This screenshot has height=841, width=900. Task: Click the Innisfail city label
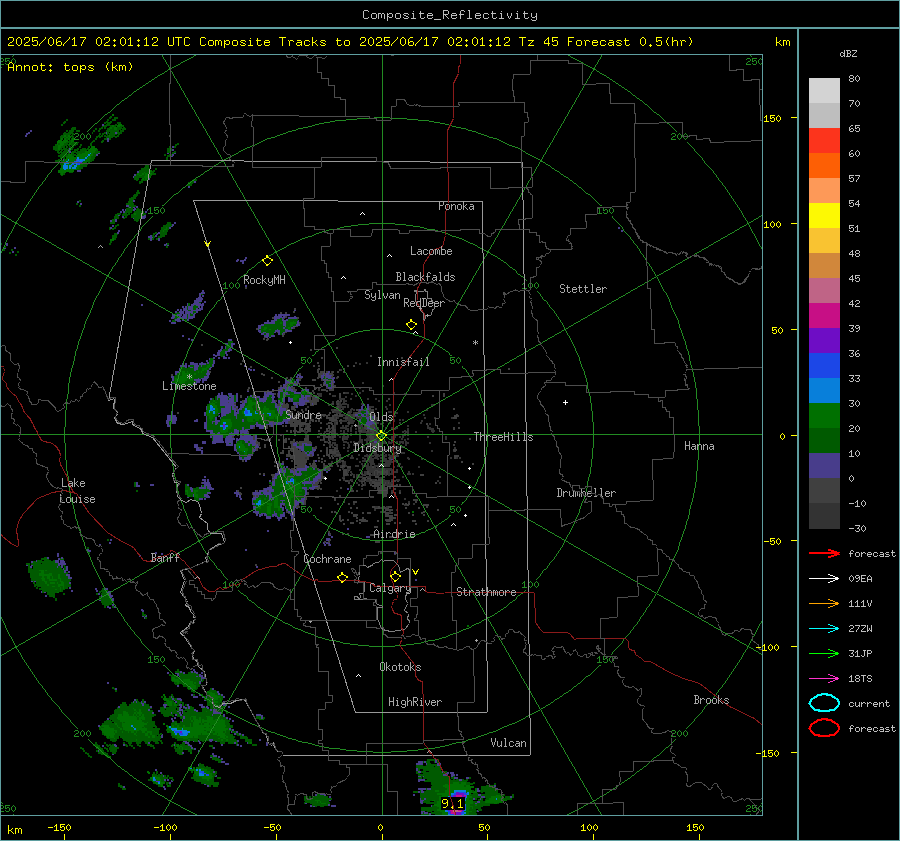pyautogui.click(x=403, y=362)
